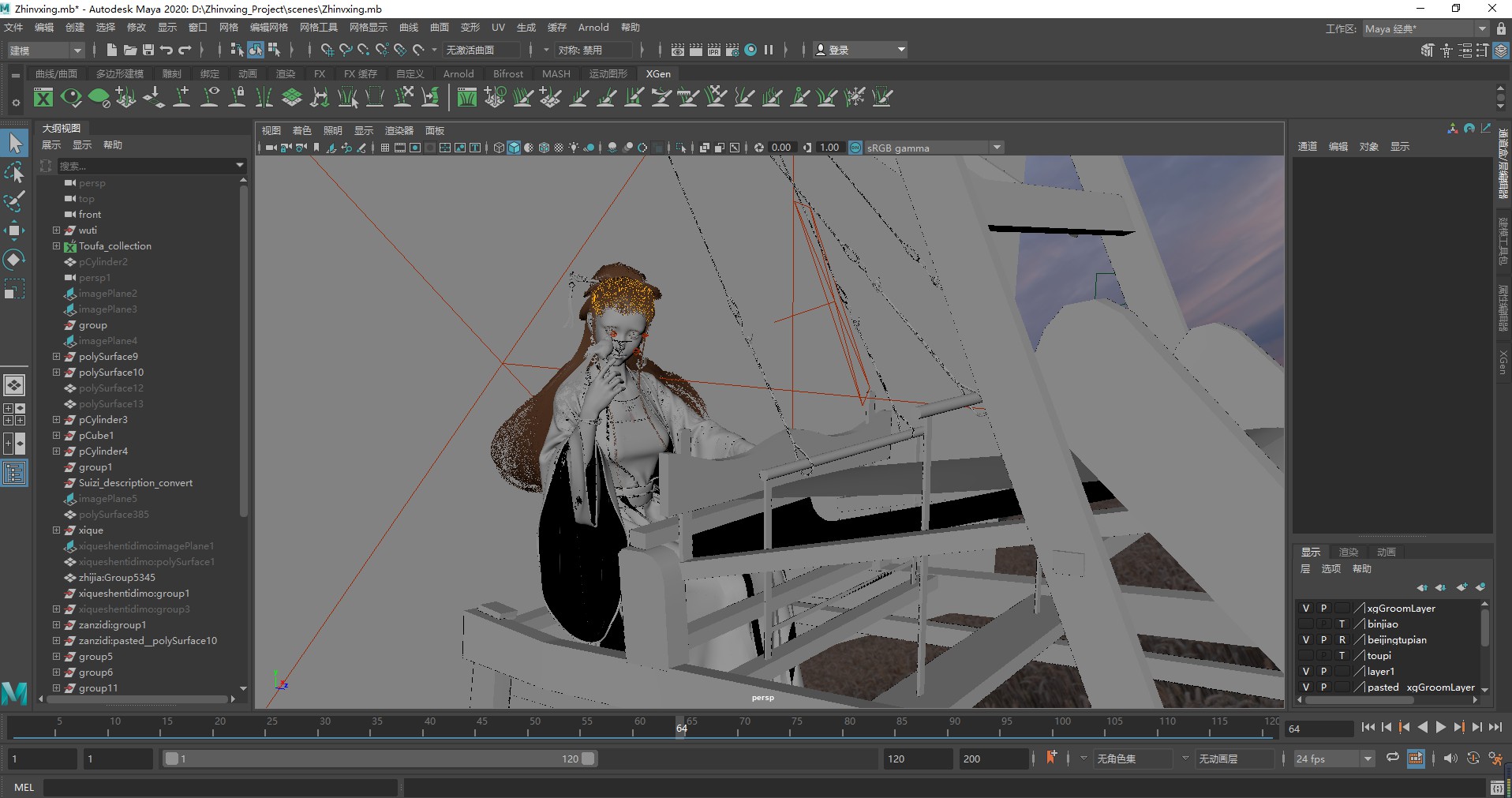Activate the Rotate tool in the toolbox

[x=14, y=260]
